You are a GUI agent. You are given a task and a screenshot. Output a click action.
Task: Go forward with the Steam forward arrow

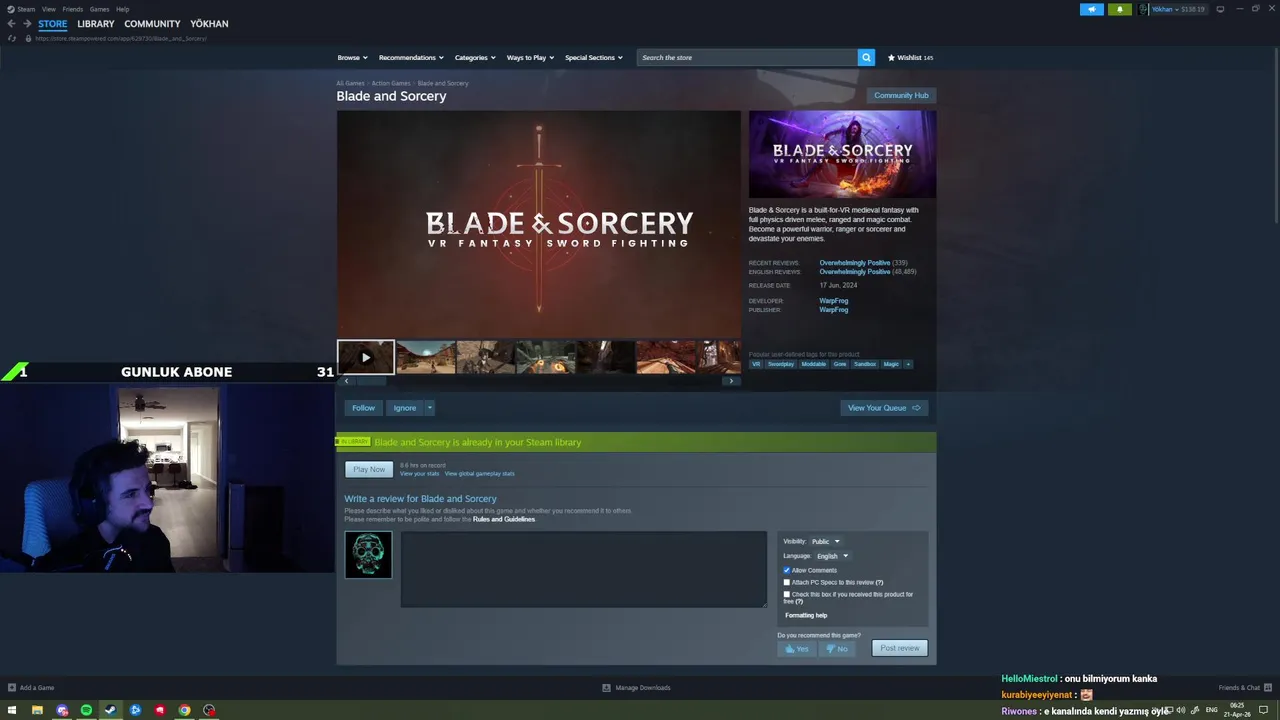pos(27,24)
